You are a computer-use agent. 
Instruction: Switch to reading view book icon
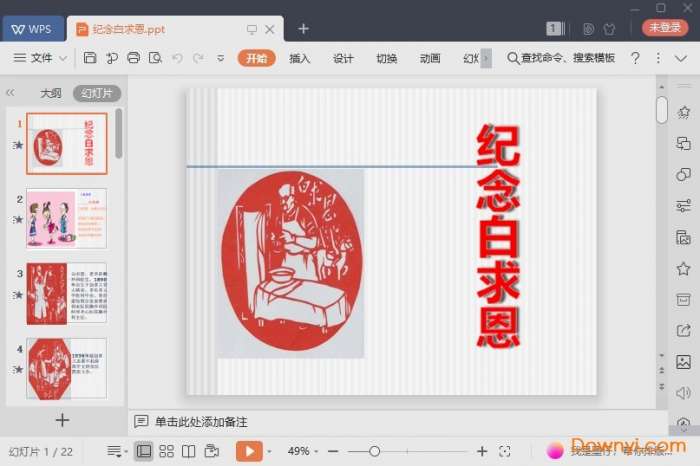coord(188,451)
